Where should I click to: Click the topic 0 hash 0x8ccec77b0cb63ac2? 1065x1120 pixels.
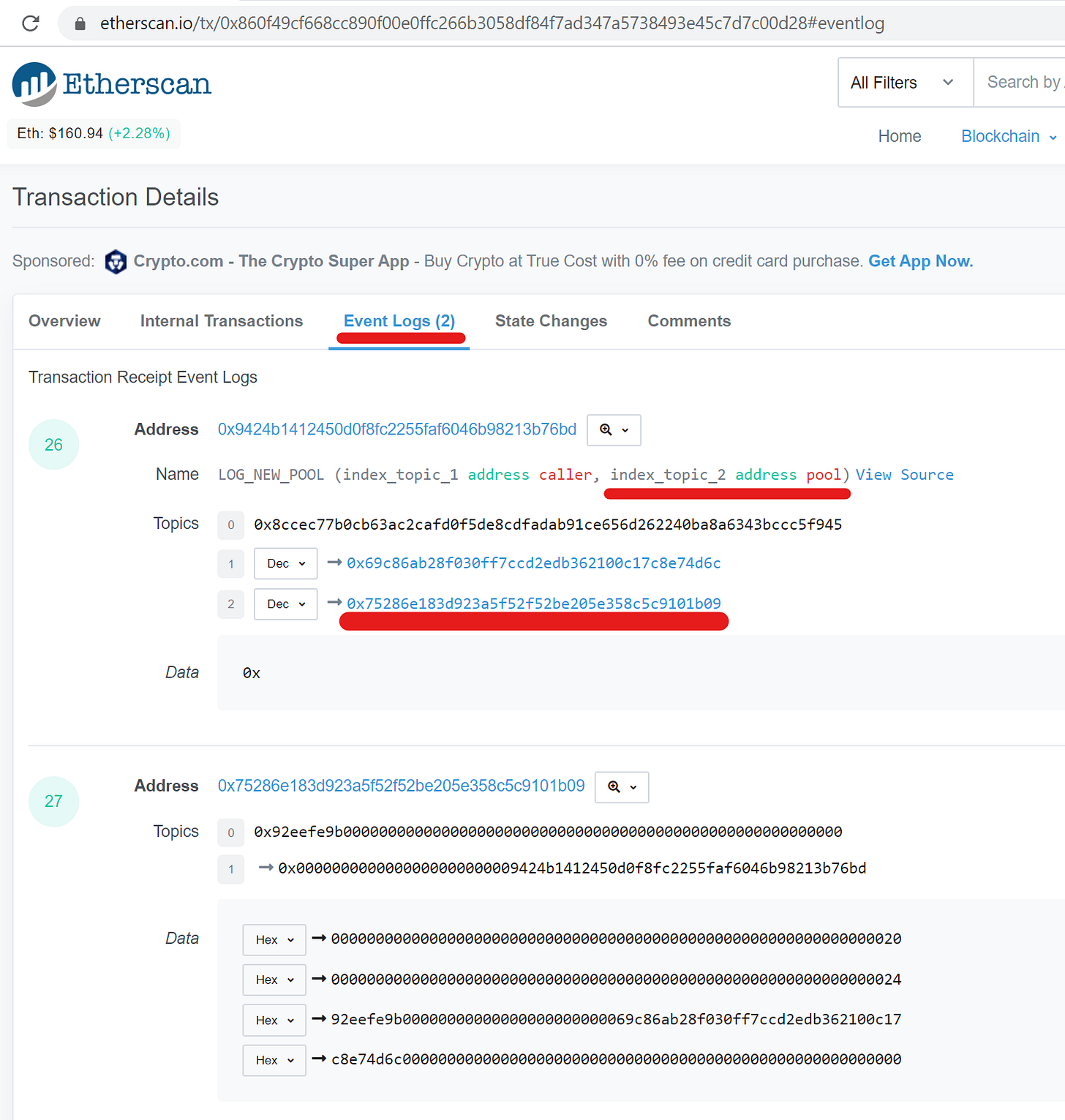pyautogui.click(x=548, y=525)
